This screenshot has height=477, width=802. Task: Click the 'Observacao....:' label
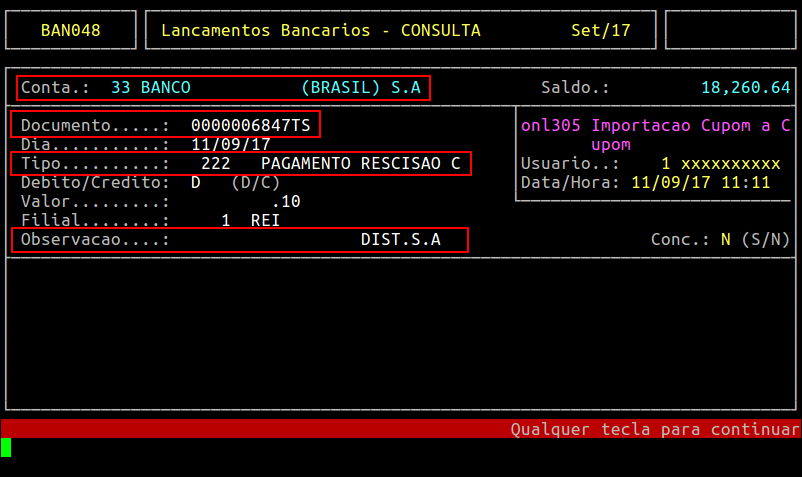95,239
